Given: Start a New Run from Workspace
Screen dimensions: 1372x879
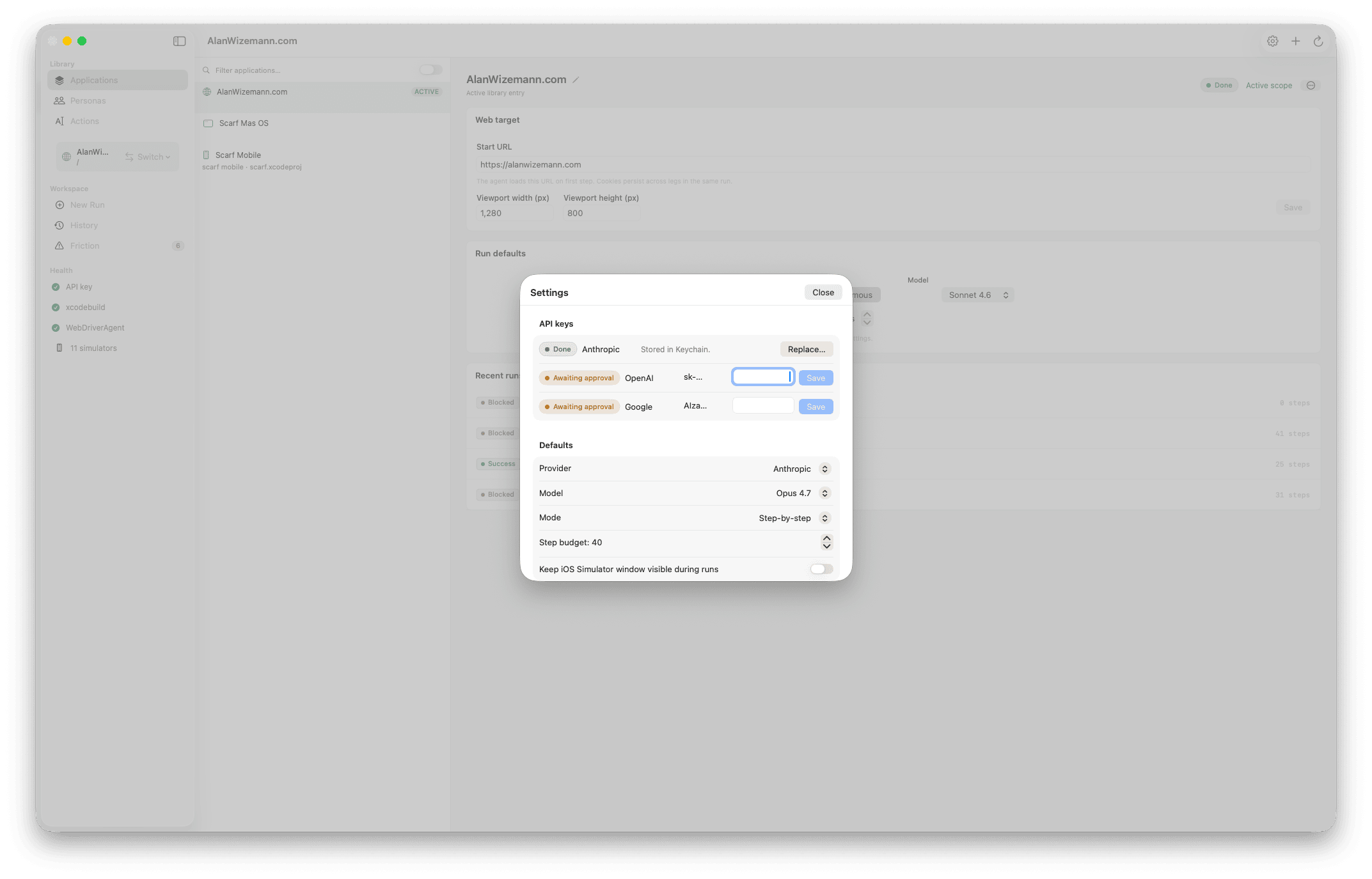Looking at the screenshot, I should [118, 205].
